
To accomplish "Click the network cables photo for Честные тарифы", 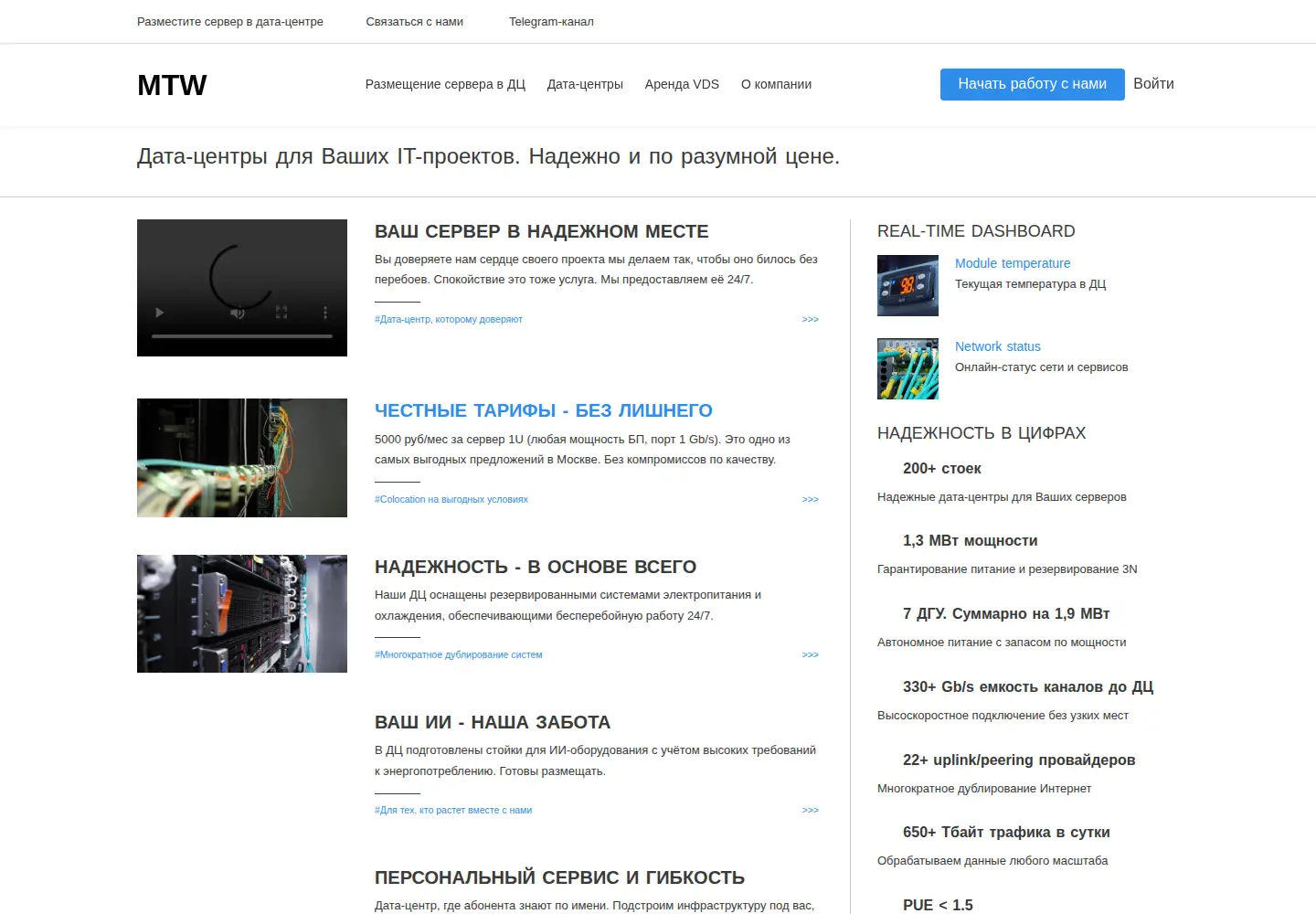I will coord(242,458).
